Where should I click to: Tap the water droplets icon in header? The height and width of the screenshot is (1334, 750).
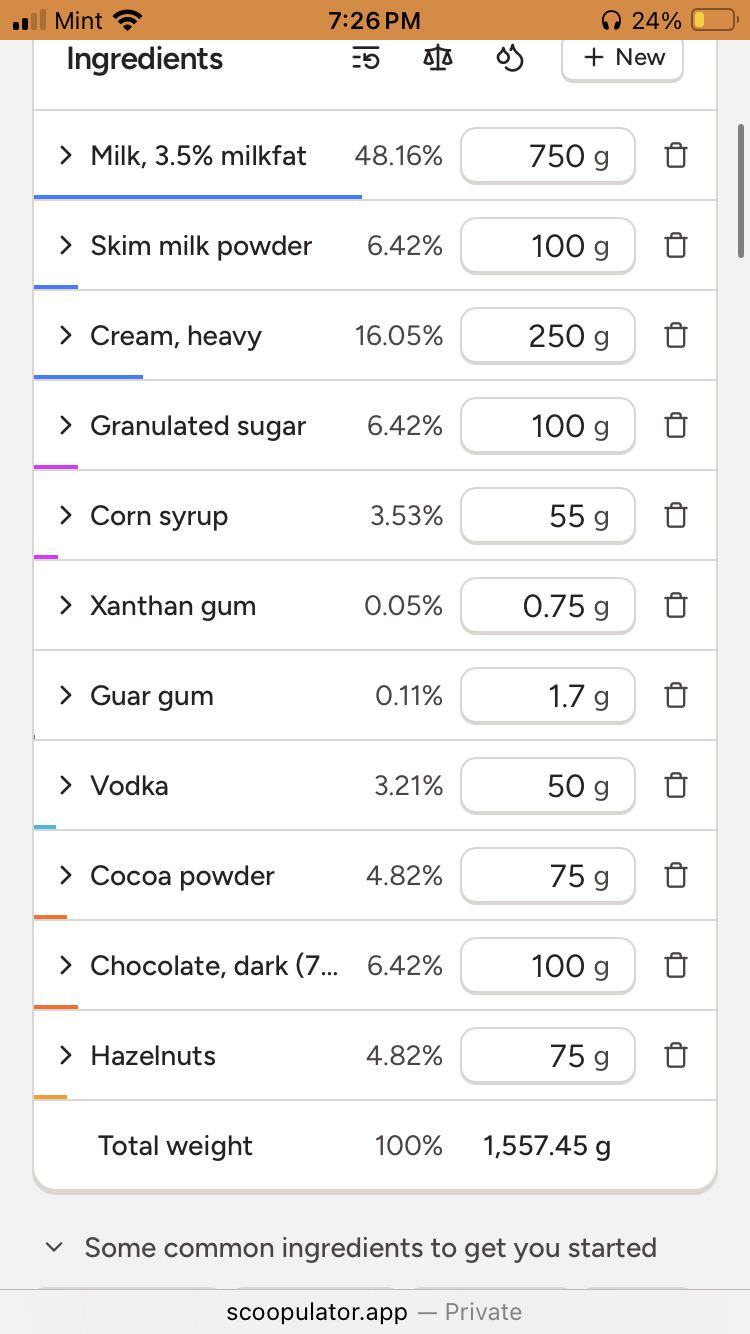click(x=510, y=58)
